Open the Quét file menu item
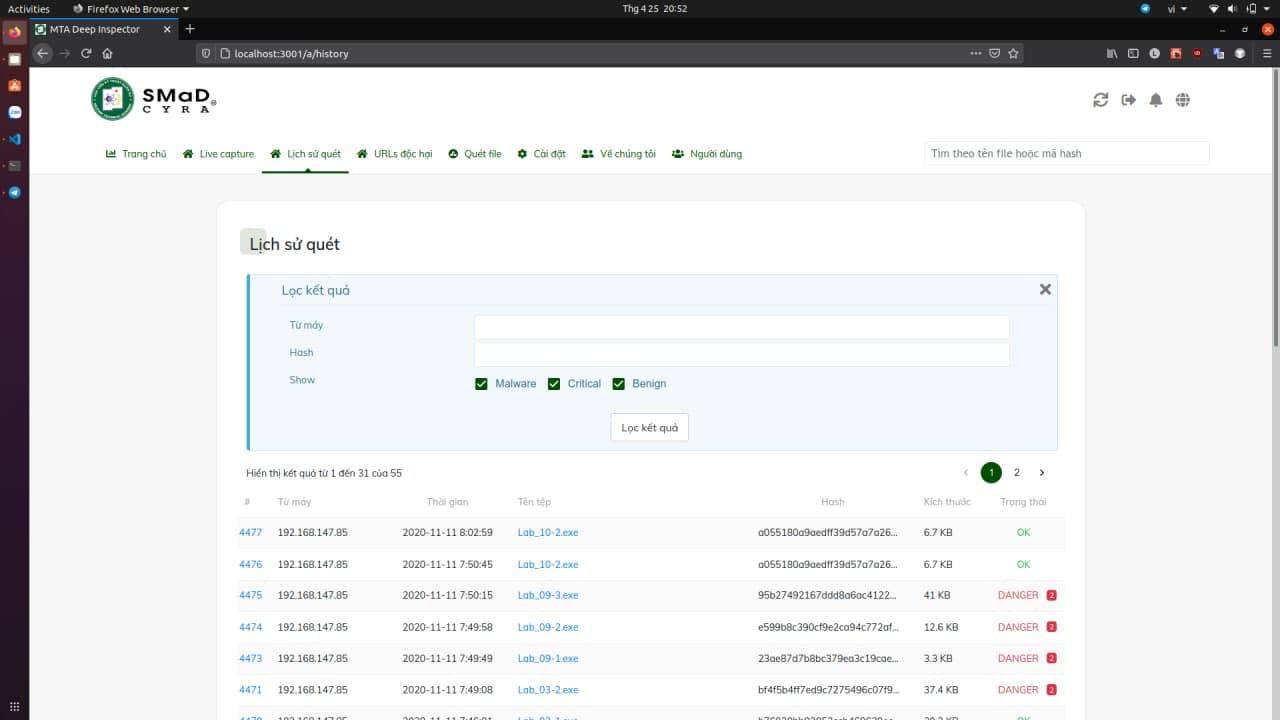Screen dimensions: 1280x720 474,154
